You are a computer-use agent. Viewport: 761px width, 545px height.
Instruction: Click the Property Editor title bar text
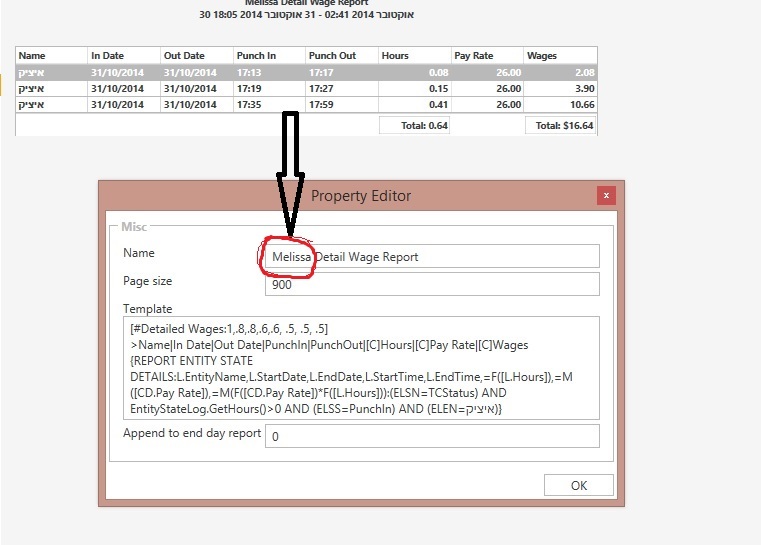click(x=361, y=196)
